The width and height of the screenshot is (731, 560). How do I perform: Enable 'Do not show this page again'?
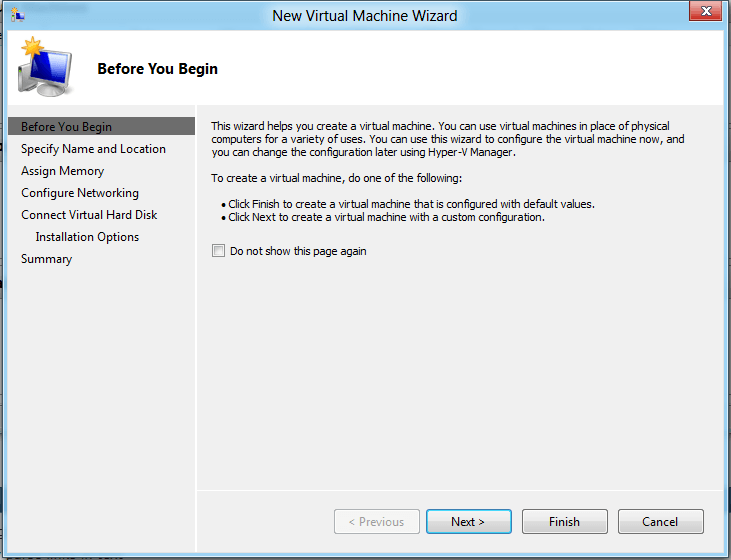(219, 252)
